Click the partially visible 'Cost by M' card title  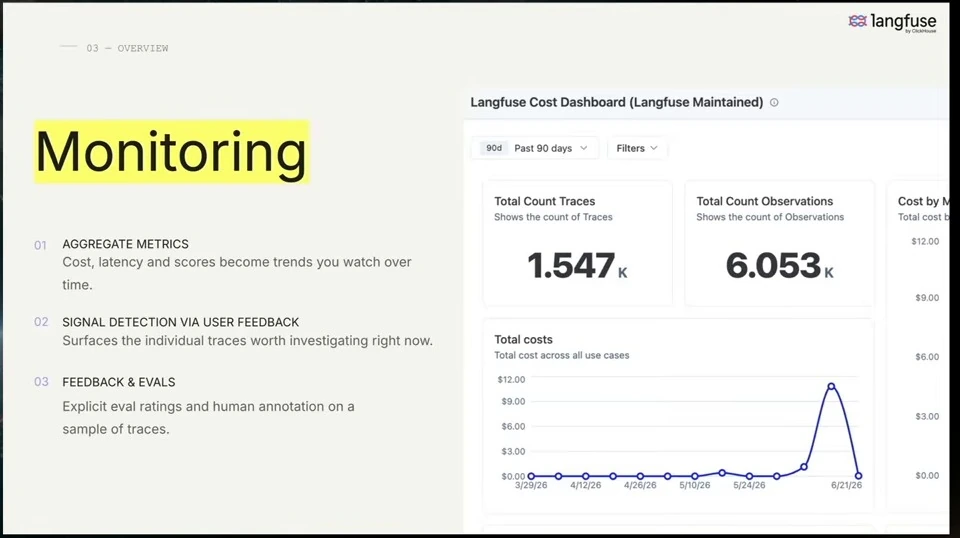tap(923, 201)
